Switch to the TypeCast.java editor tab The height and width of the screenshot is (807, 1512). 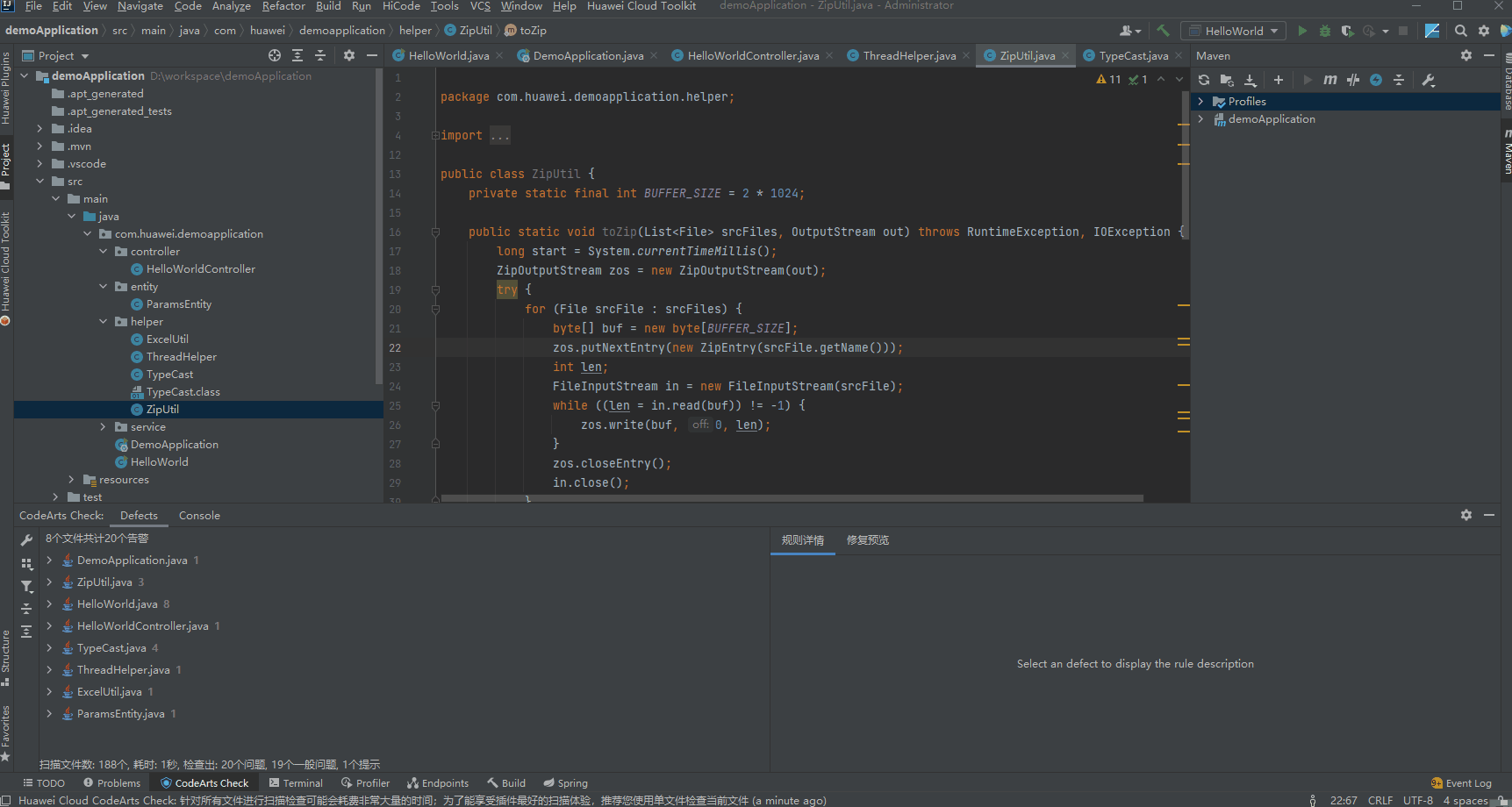pyautogui.click(x=1133, y=55)
